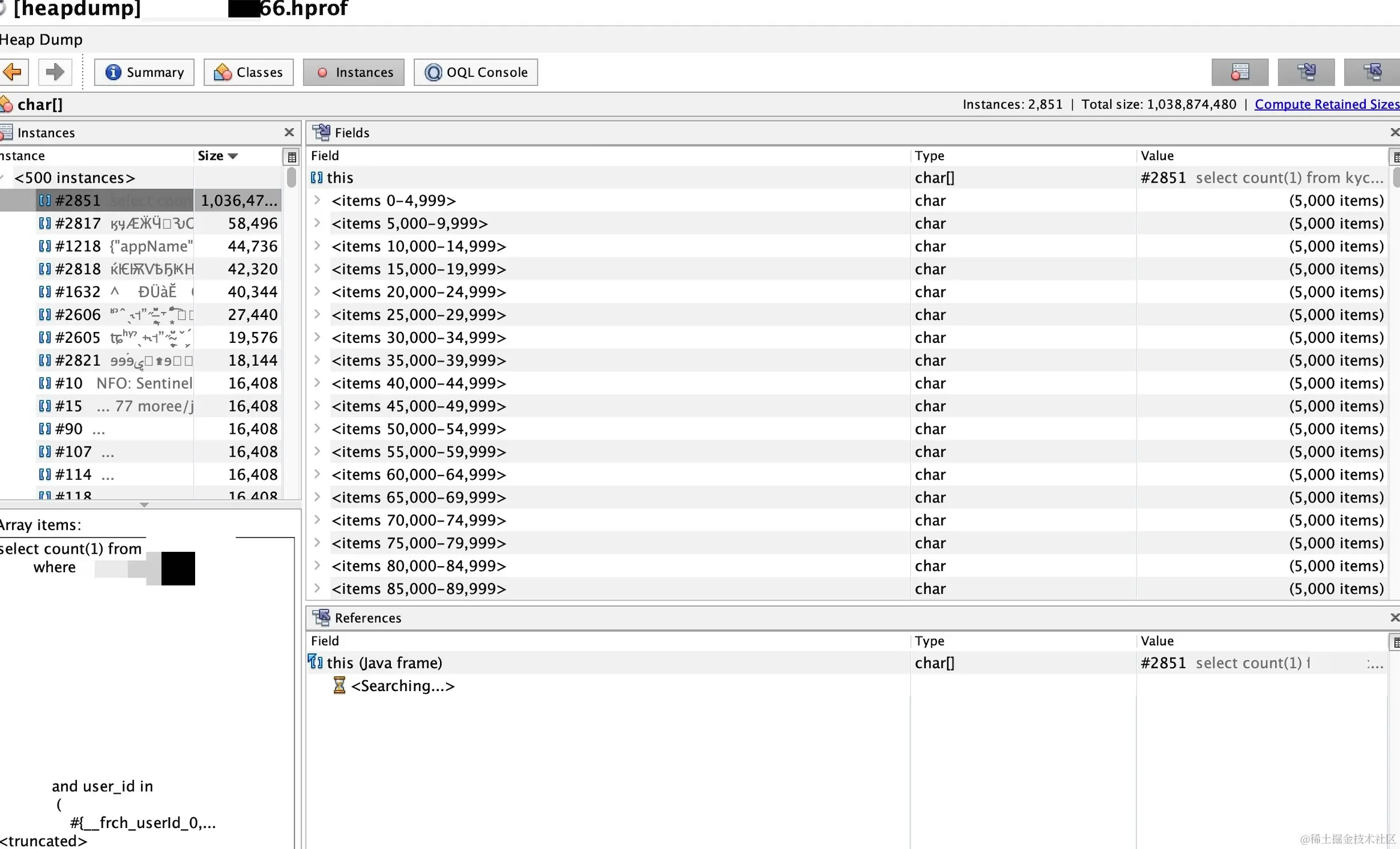This screenshot has height=849, width=1400.
Task: Select instance #1218 appName row
Action: tap(120, 246)
